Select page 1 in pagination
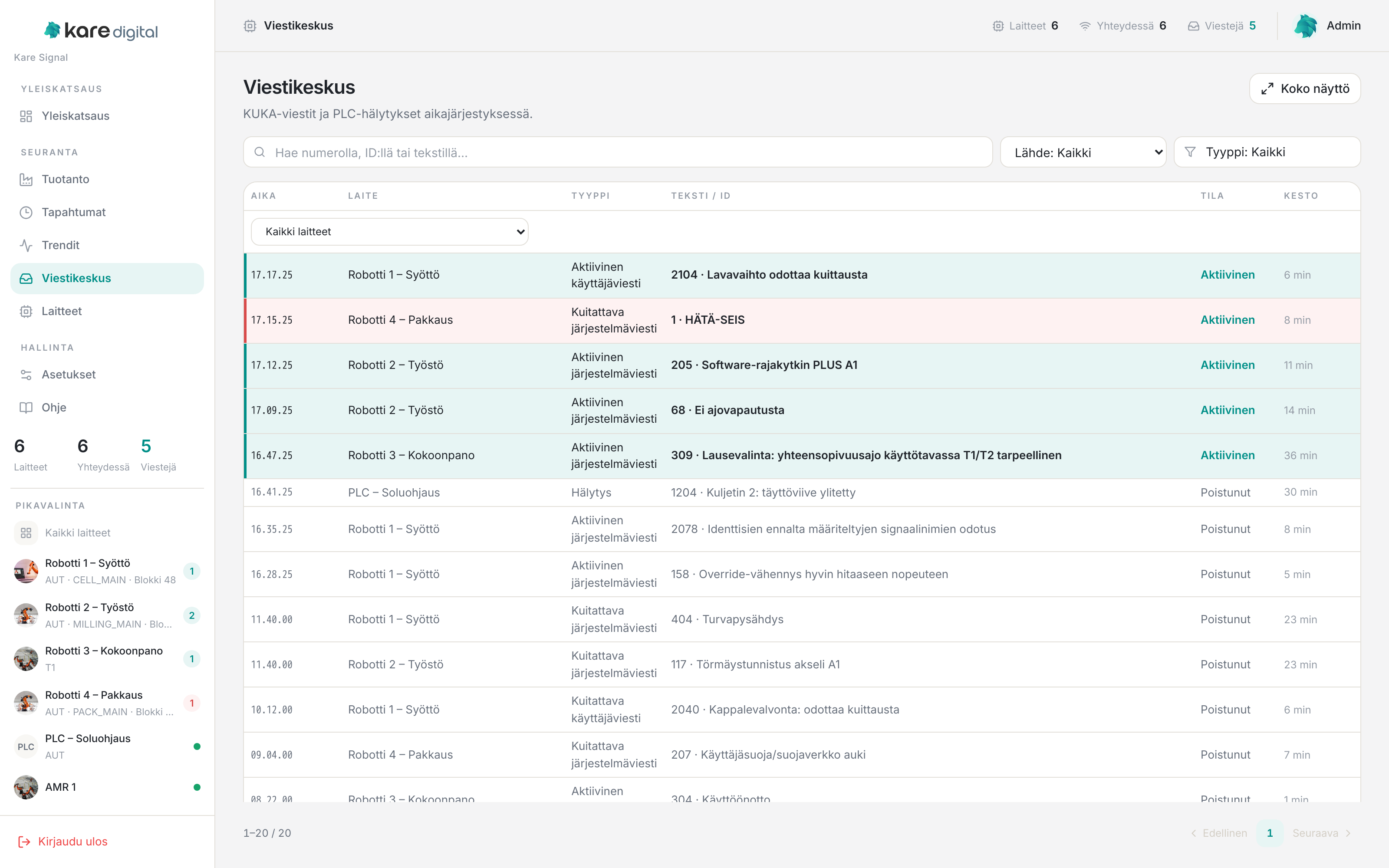 1270,833
